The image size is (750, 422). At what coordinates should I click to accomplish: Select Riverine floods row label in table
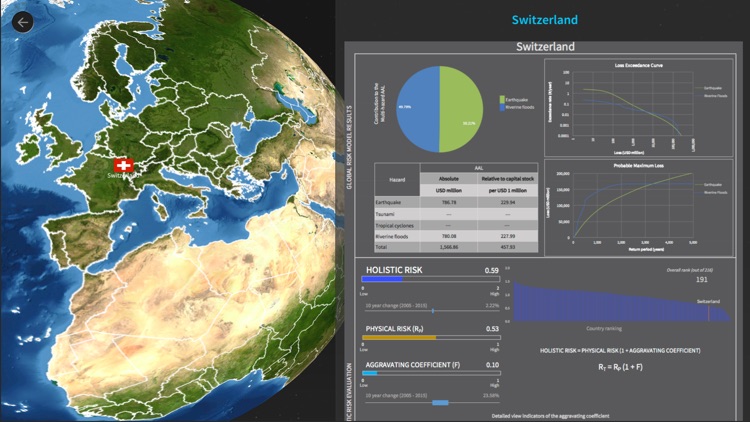point(392,236)
